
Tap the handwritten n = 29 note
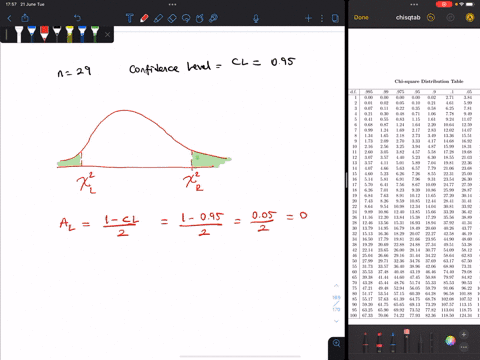click(x=74, y=71)
